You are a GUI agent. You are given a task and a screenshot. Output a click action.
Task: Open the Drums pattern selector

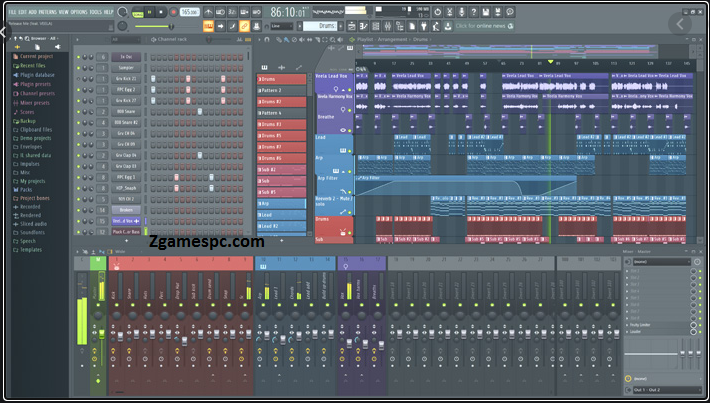[320, 26]
